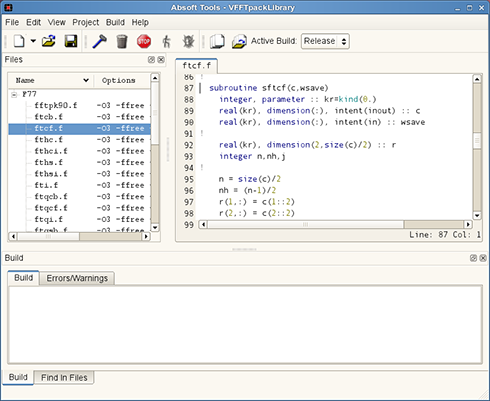Run the program with the walking figure icon
490x401 pixels.
166,41
